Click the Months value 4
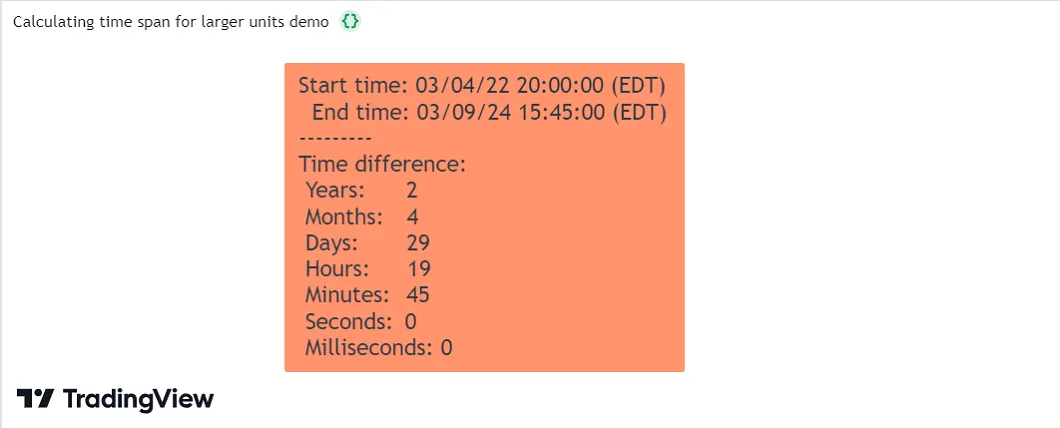Screen dimensions: 1060x428 coord(412,217)
